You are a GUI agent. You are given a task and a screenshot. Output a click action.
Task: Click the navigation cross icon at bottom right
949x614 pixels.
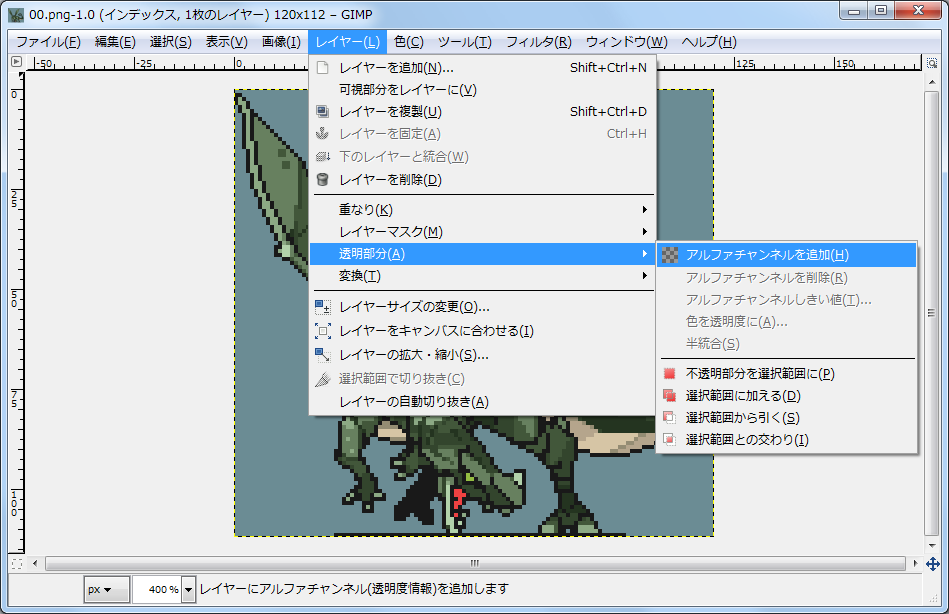932,564
